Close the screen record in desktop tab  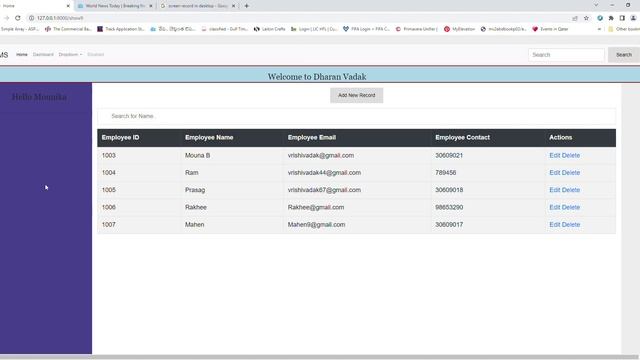pyautogui.click(x=233, y=6)
